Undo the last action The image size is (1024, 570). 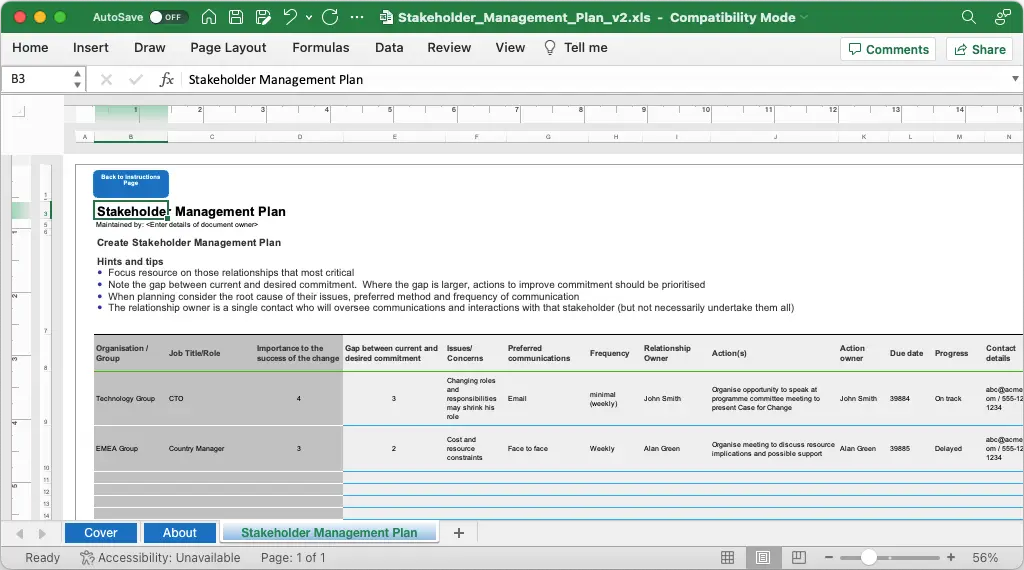(290, 17)
